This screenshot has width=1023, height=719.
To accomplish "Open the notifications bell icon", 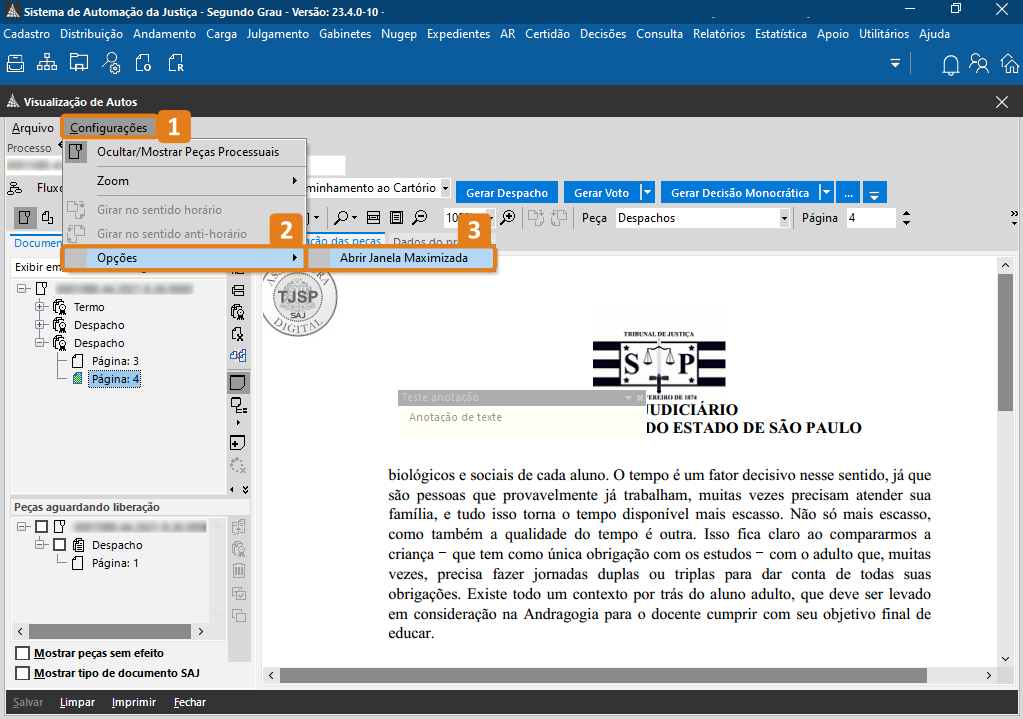I will point(951,65).
